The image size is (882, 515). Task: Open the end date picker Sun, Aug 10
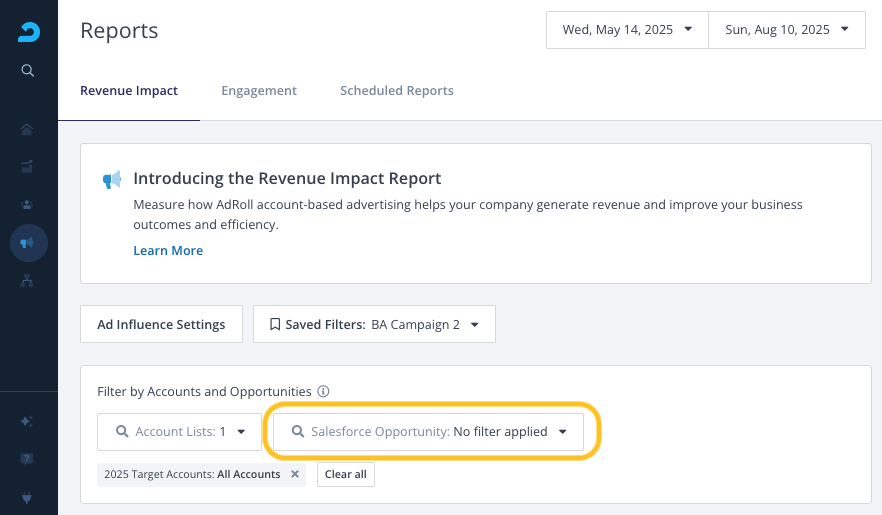786,30
